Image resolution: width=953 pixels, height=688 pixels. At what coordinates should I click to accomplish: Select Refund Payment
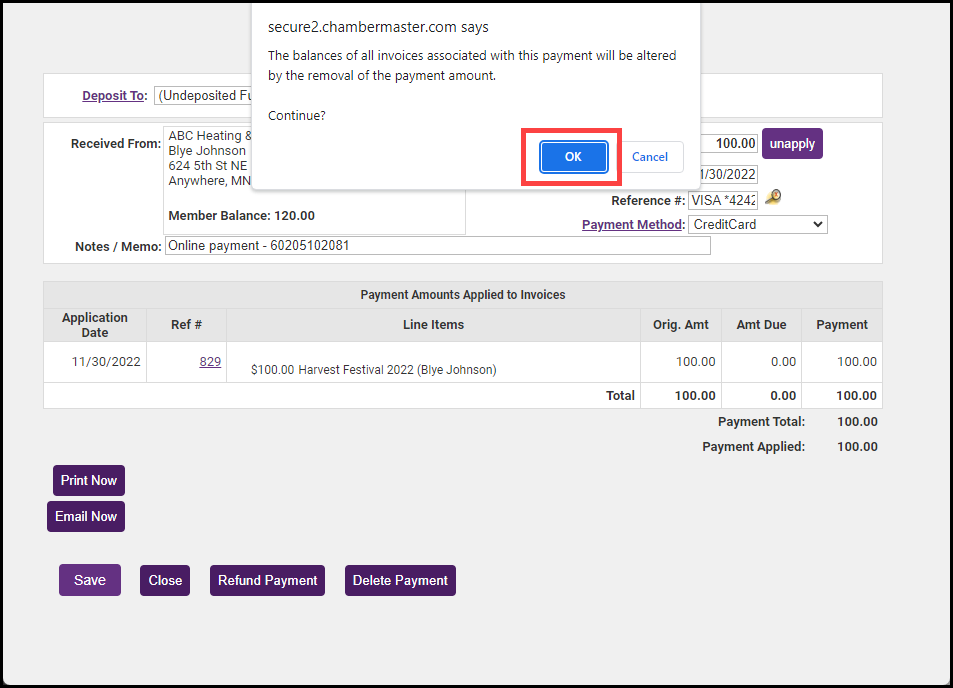coord(267,580)
